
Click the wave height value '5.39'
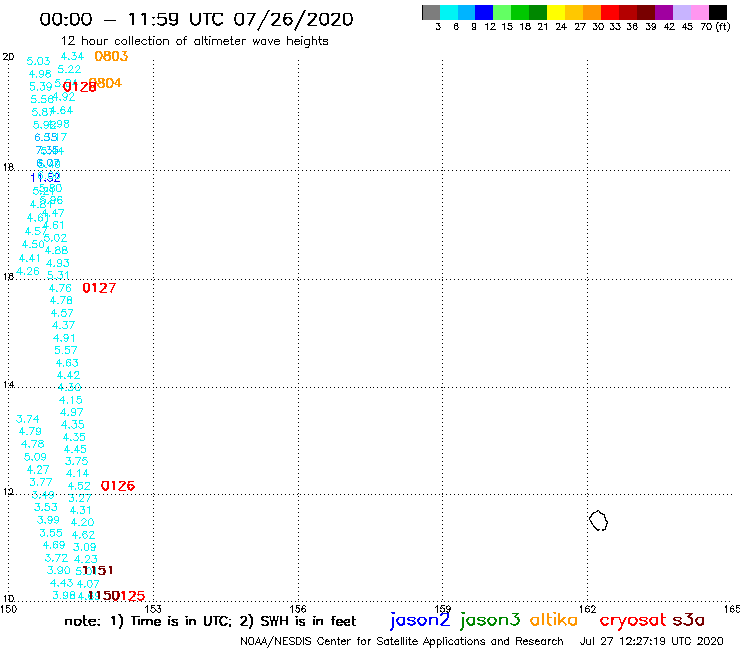(41, 87)
